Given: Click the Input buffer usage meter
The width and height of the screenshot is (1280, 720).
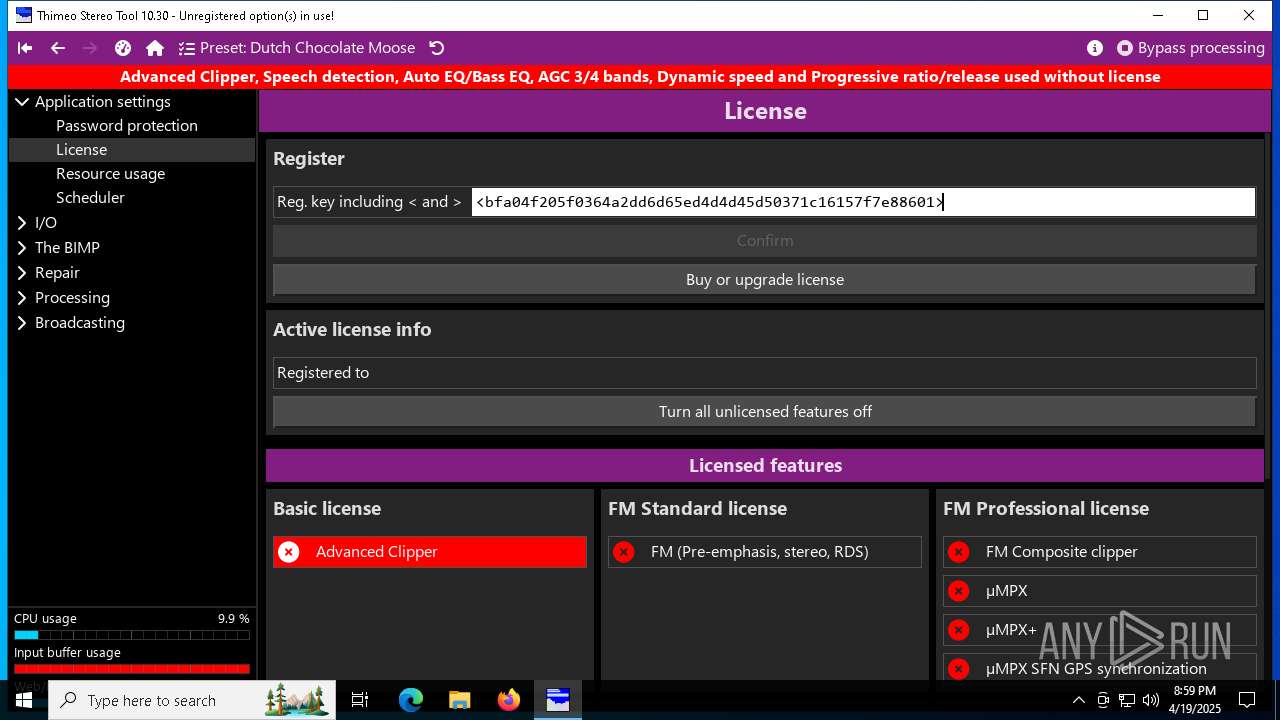Looking at the screenshot, I should coord(132,669).
